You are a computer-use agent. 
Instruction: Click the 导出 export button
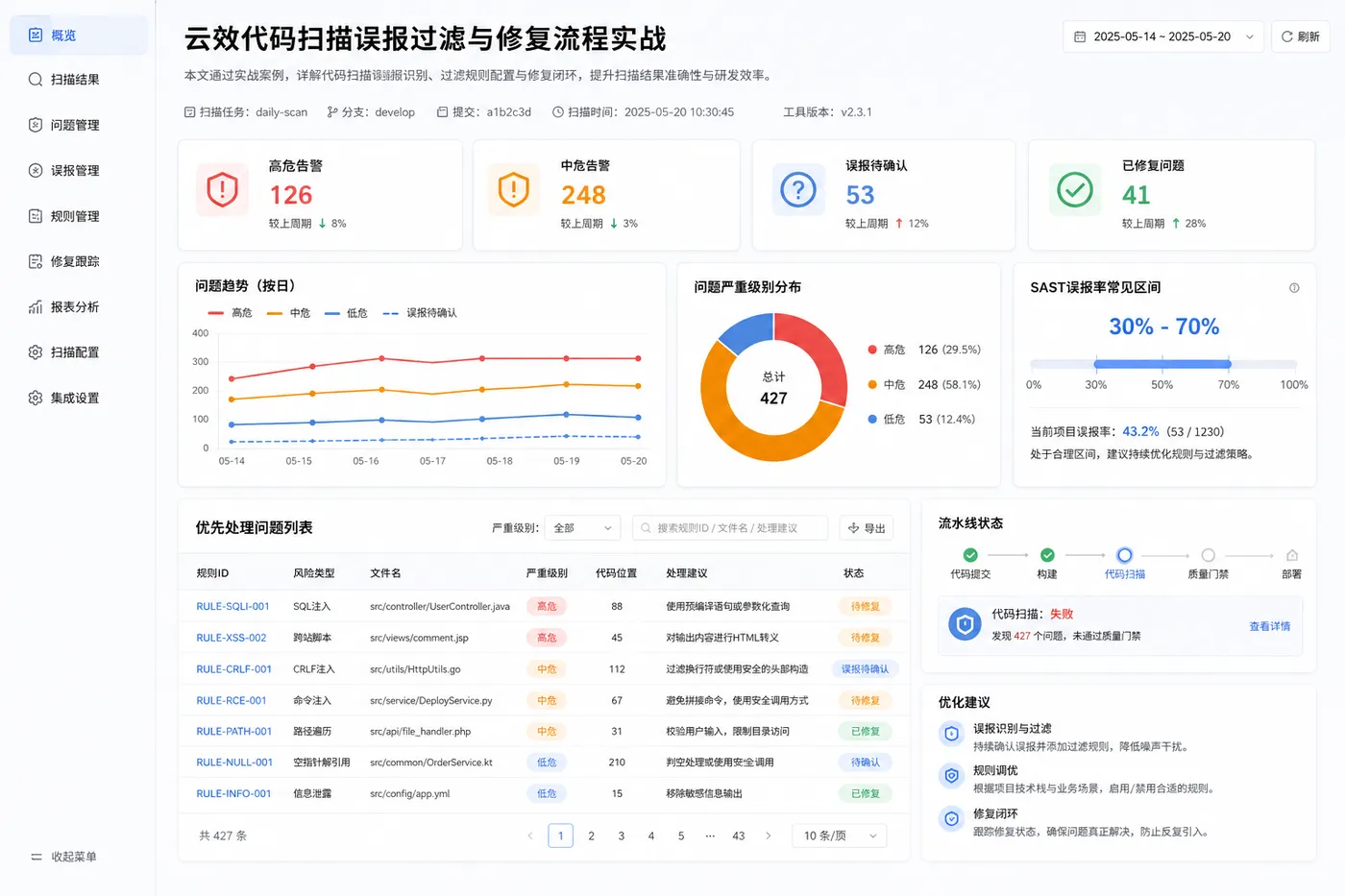pos(867,528)
